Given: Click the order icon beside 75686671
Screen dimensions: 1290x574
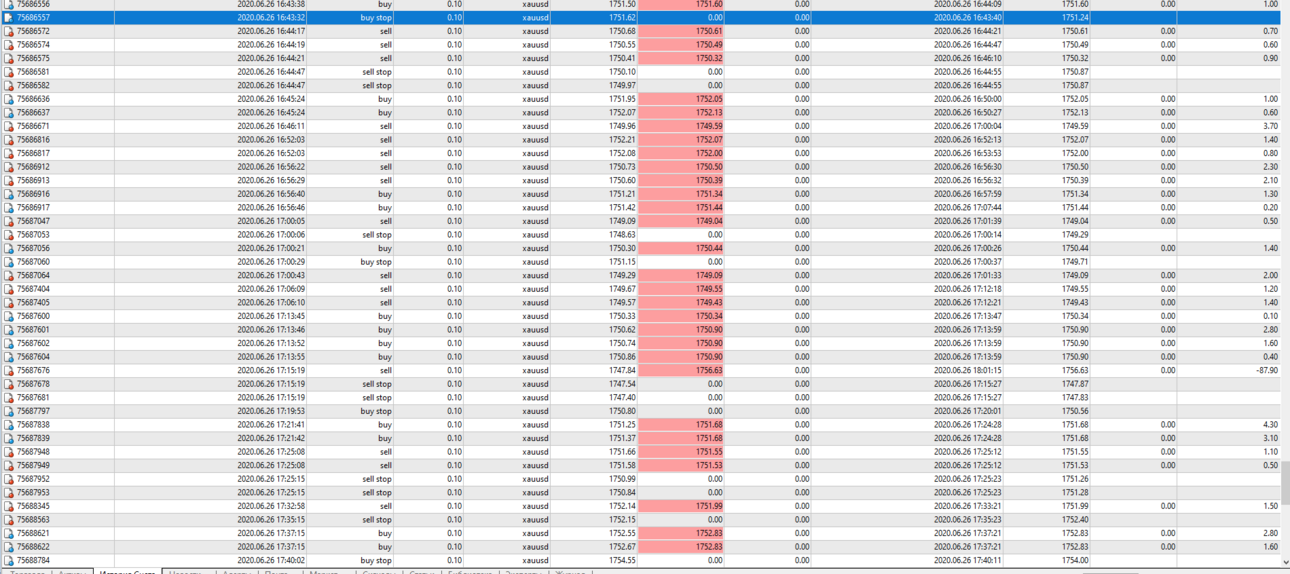Looking at the screenshot, I should pos(8,126).
